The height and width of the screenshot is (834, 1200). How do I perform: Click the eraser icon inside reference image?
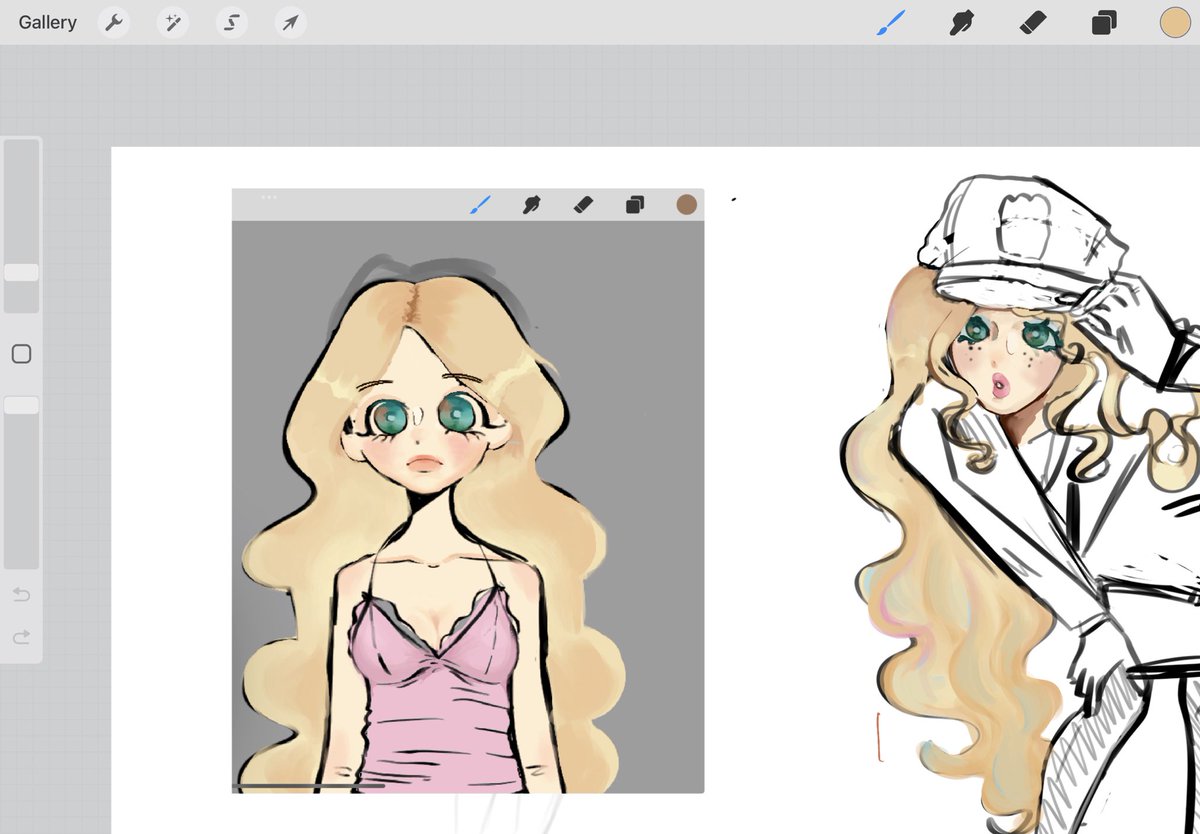[584, 204]
